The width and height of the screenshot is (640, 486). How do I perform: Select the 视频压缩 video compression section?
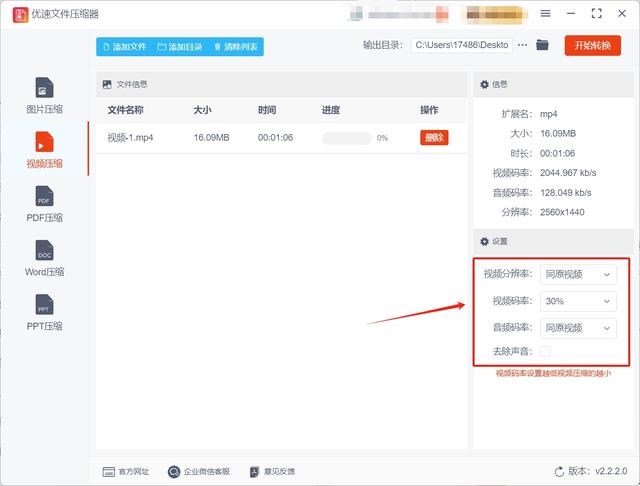(44, 150)
